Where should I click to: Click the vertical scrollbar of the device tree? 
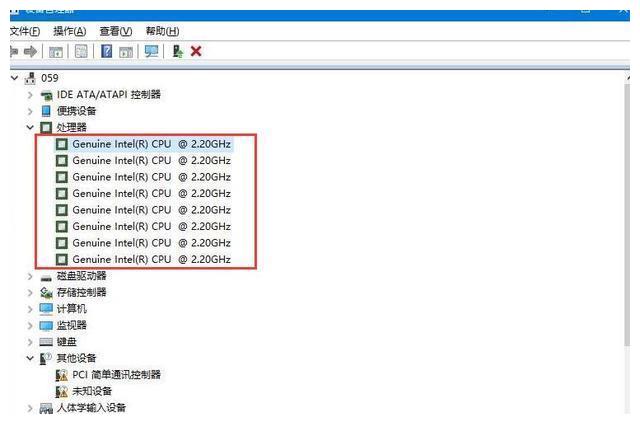627,214
